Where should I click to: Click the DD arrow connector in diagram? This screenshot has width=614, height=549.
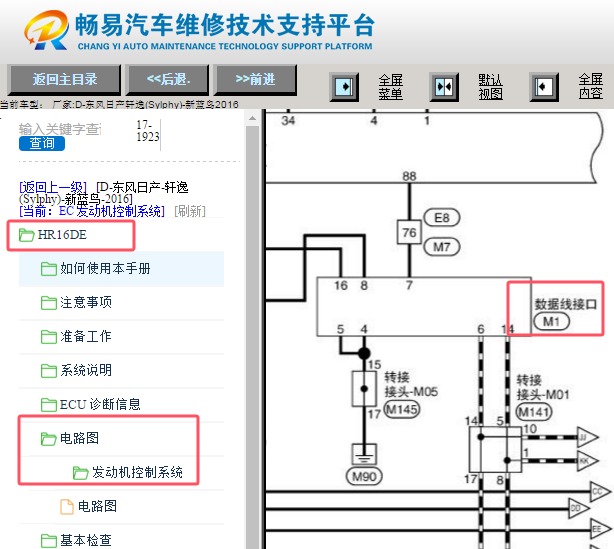[579, 508]
